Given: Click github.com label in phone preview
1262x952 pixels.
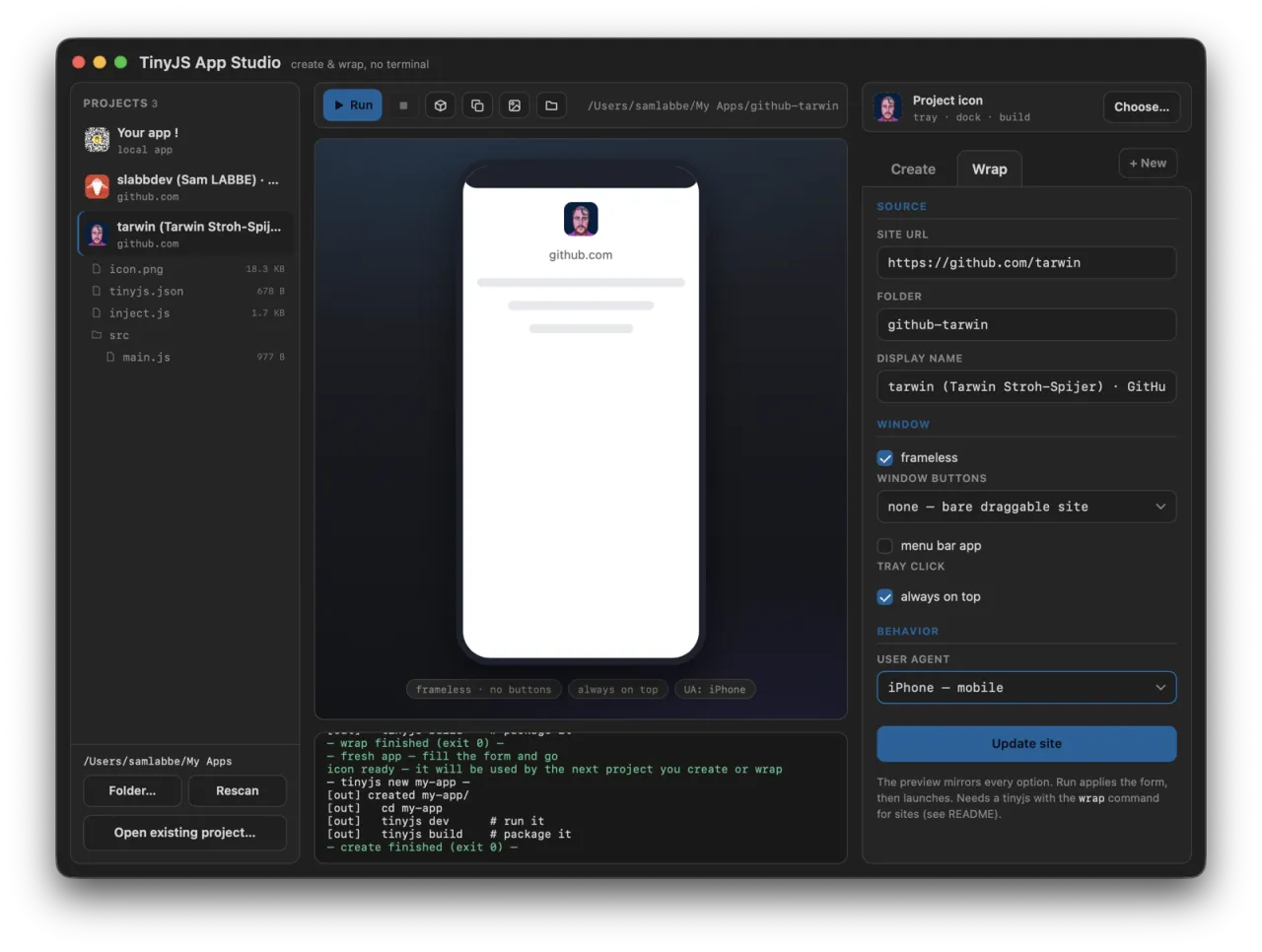Looking at the screenshot, I should (581, 255).
